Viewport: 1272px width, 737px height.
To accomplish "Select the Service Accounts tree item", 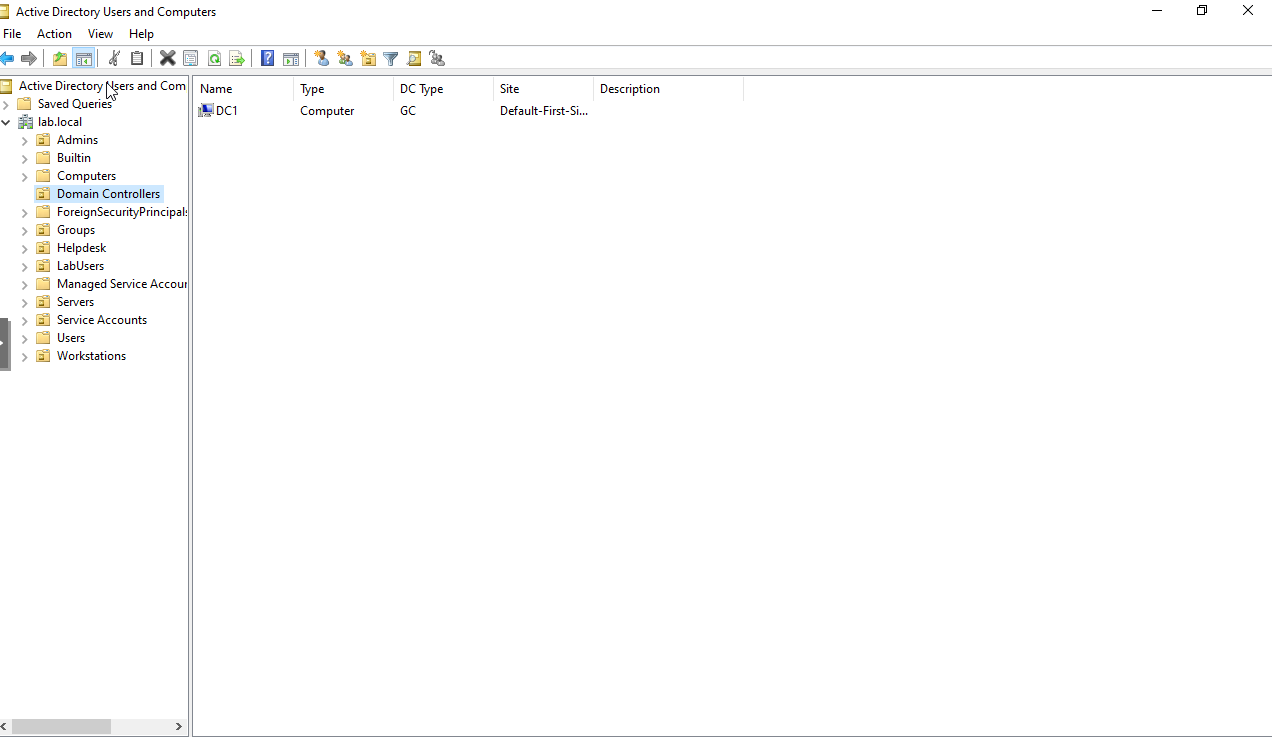I will tap(102, 320).
